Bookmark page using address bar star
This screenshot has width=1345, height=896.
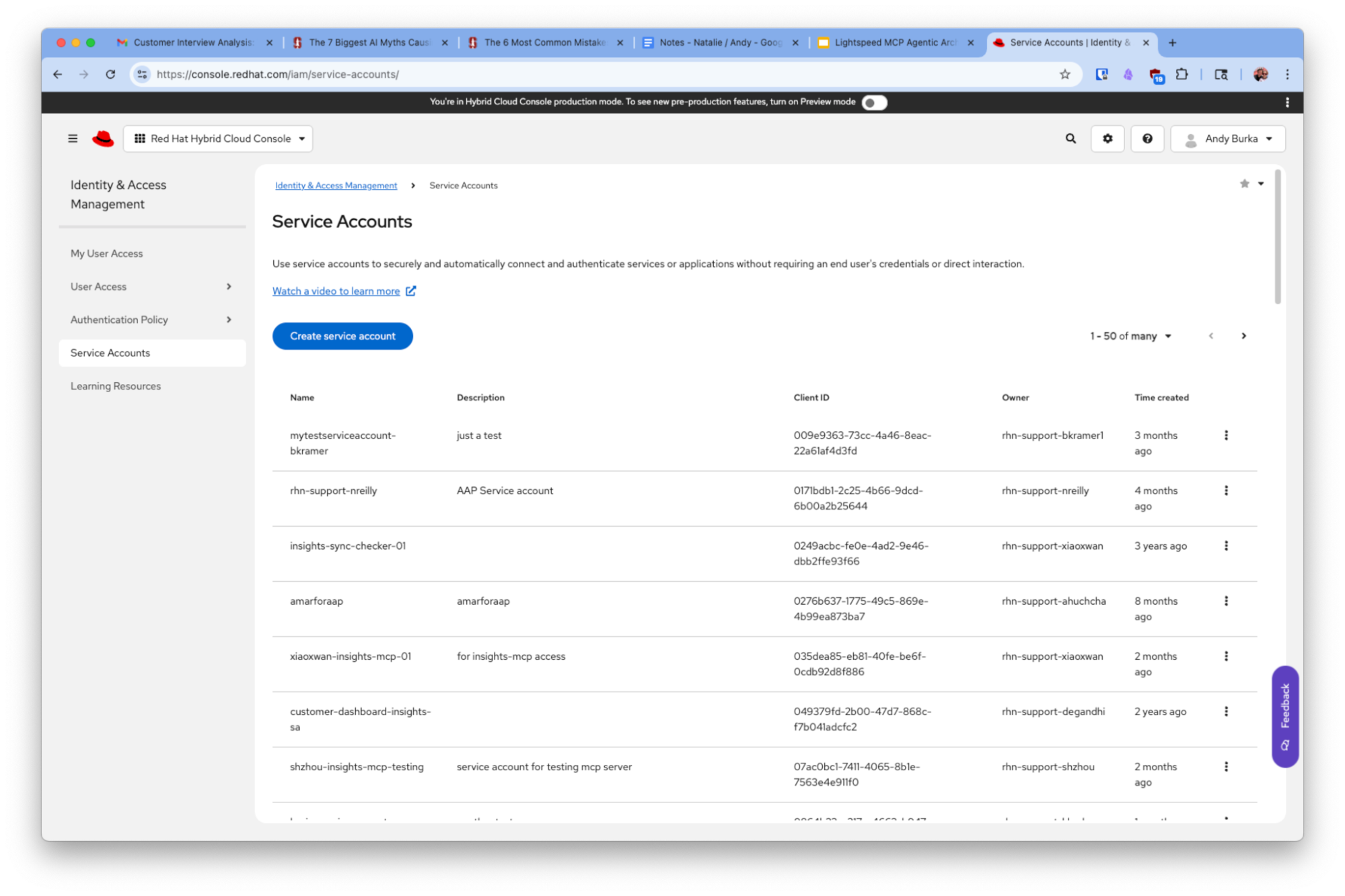pyautogui.click(x=1064, y=75)
